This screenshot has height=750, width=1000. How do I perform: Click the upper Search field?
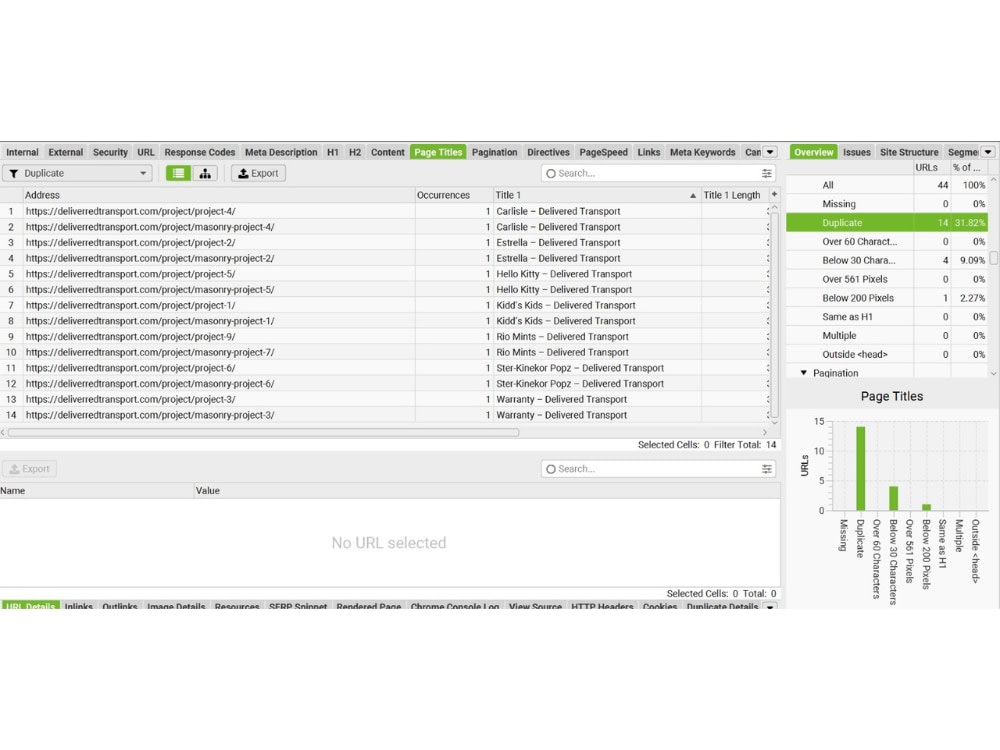[658, 173]
